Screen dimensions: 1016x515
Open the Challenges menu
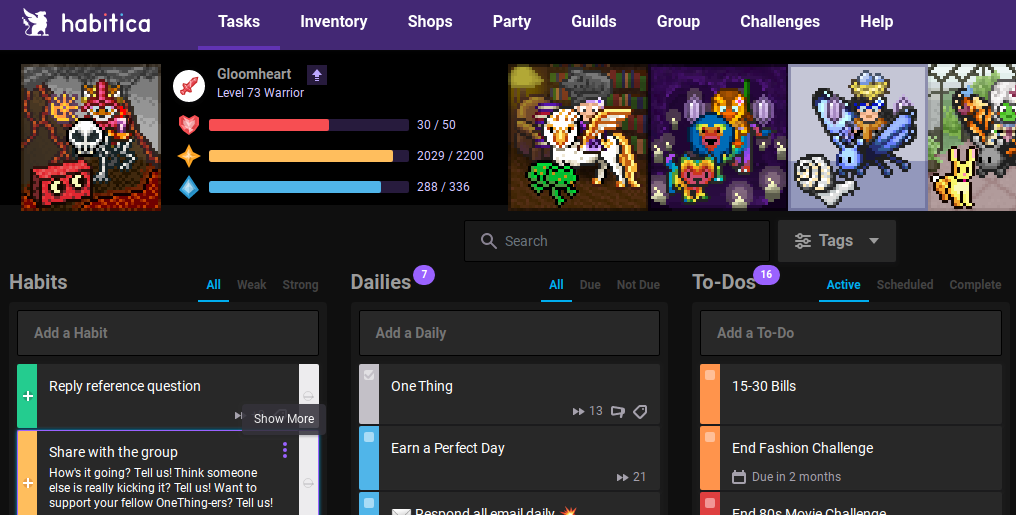click(x=780, y=22)
